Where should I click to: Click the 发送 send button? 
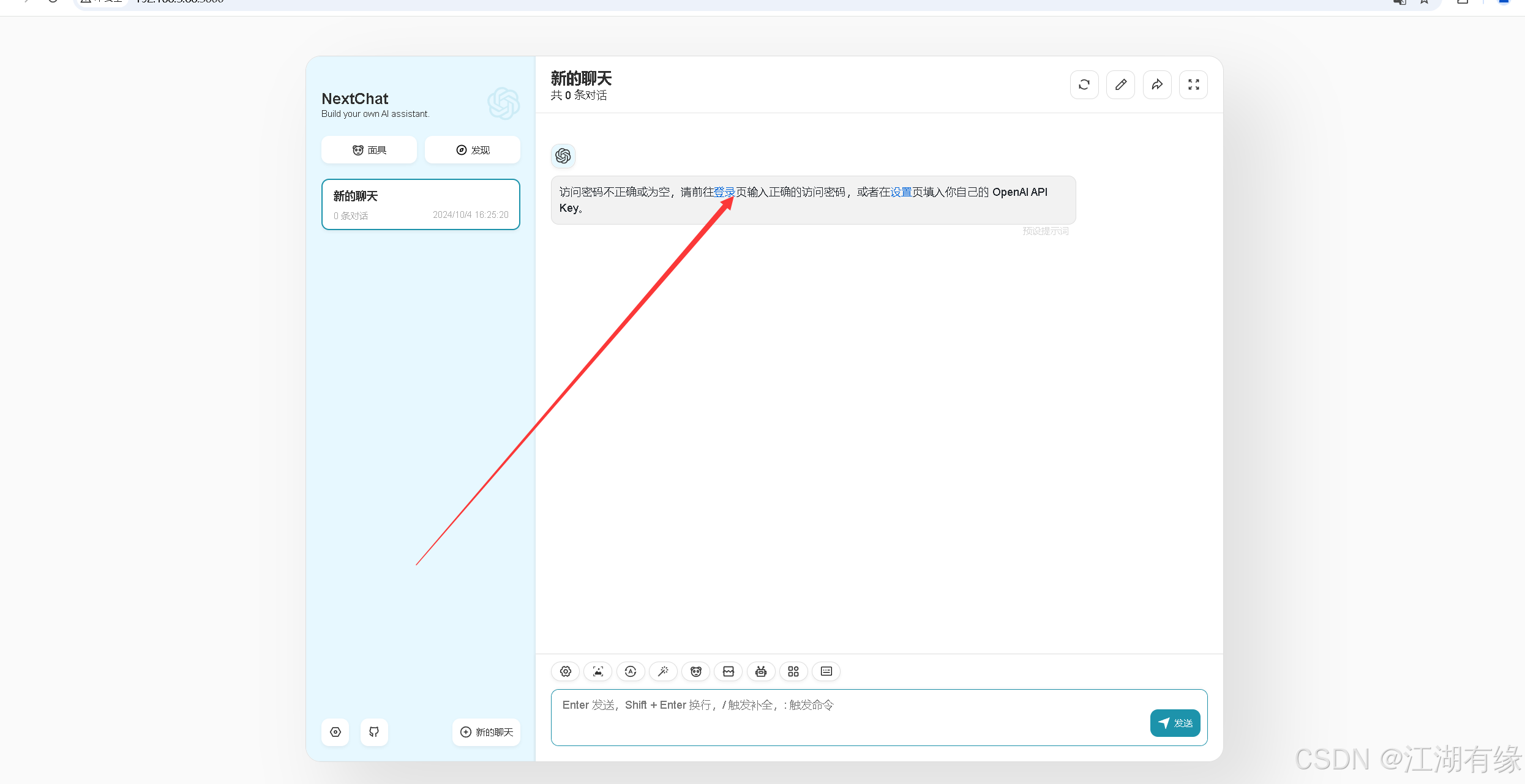[1175, 723]
